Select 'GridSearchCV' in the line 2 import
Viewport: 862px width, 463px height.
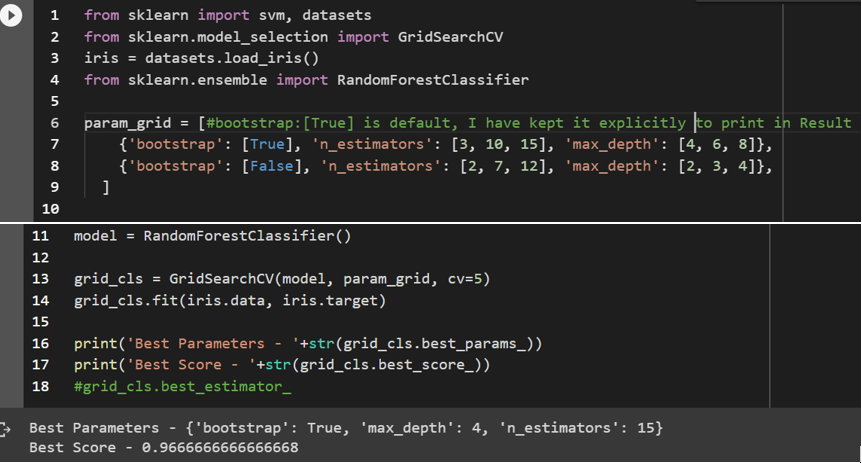pyautogui.click(x=450, y=37)
